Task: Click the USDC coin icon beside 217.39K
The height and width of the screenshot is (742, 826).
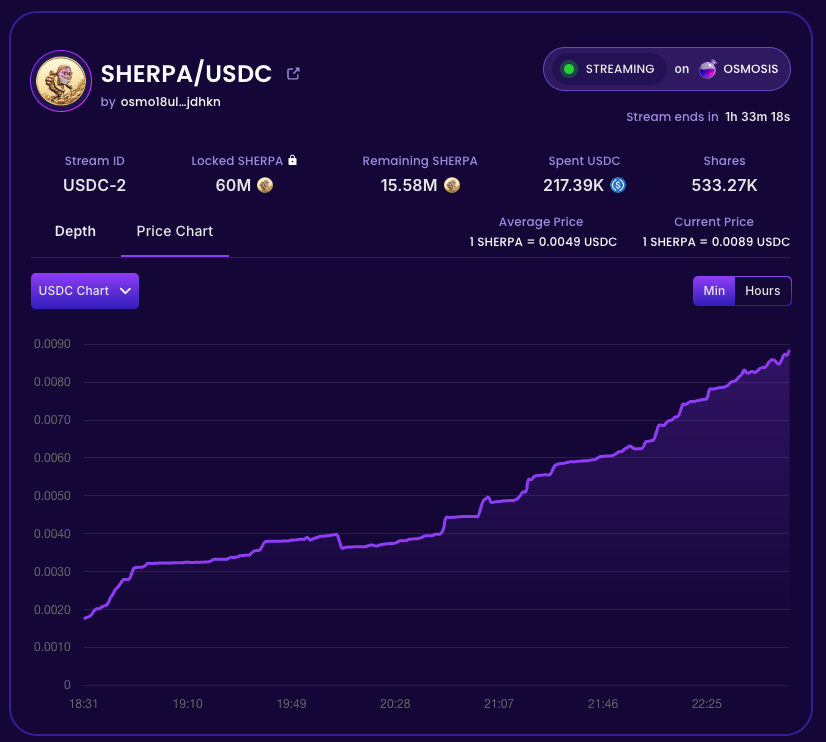Action: pyautogui.click(x=618, y=185)
